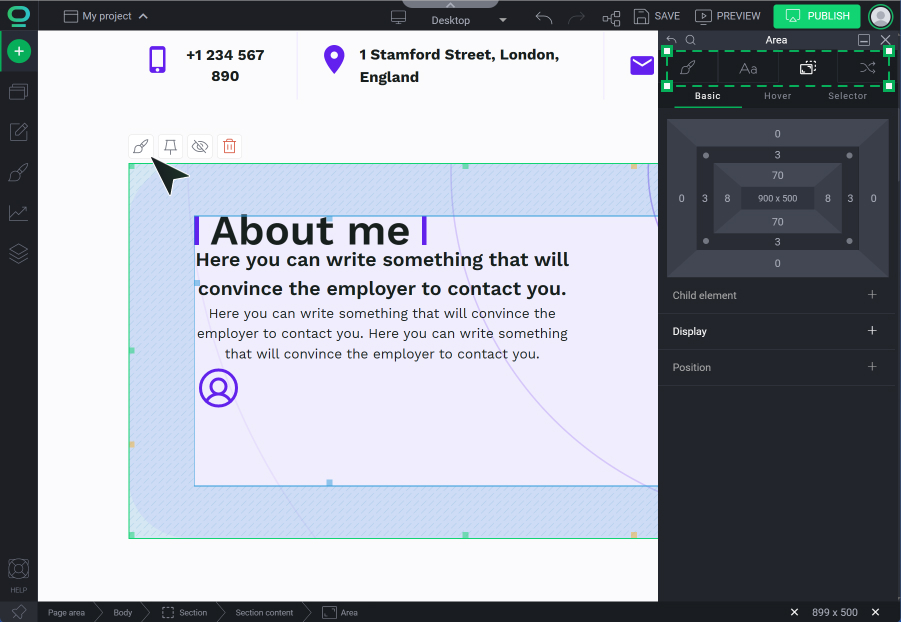901x622 pixels.
Task: Select Section content in breadcrumb
Action: [x=264, y=613]
